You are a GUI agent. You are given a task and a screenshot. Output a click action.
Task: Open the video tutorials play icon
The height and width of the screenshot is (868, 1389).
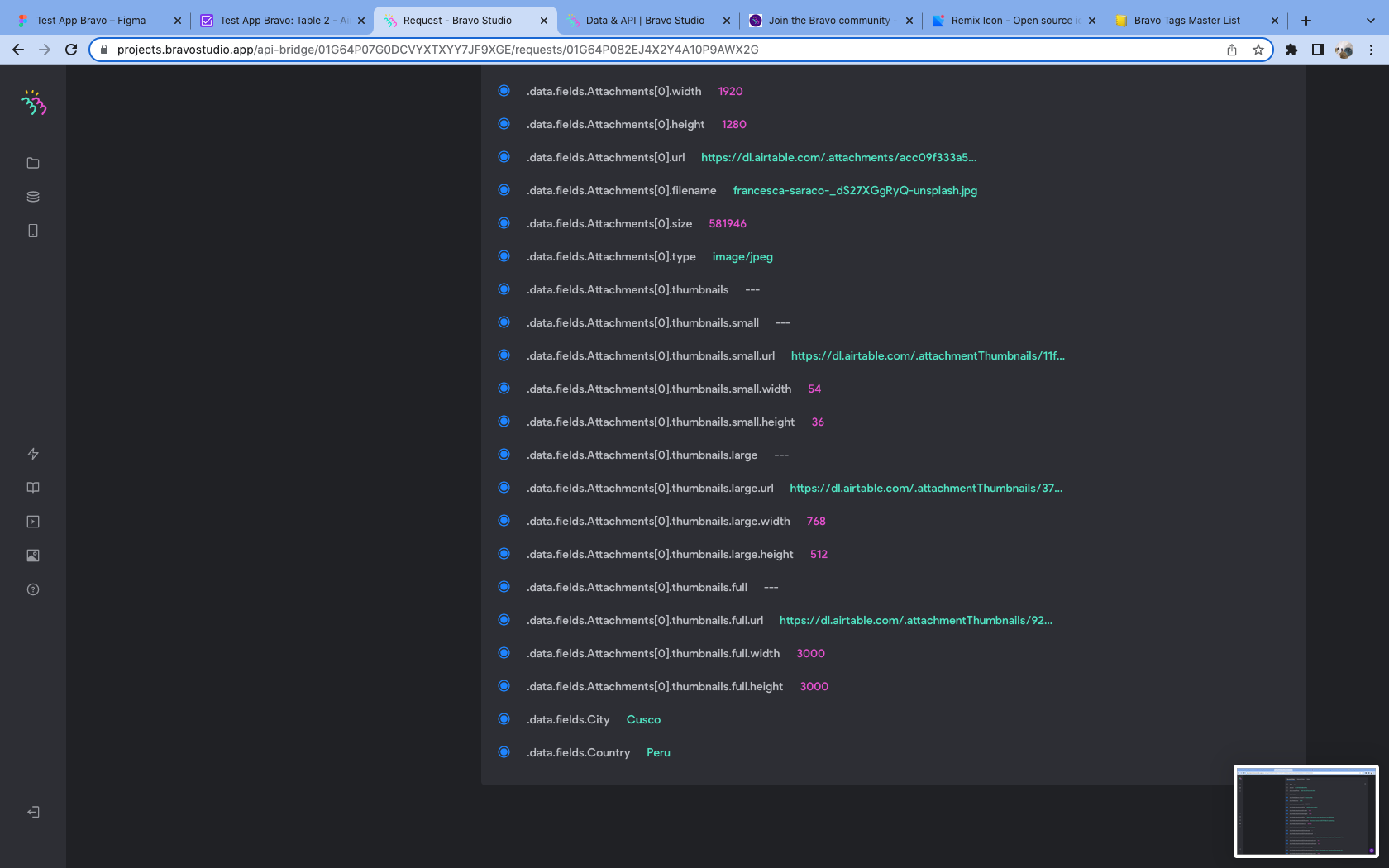point(33,522)
